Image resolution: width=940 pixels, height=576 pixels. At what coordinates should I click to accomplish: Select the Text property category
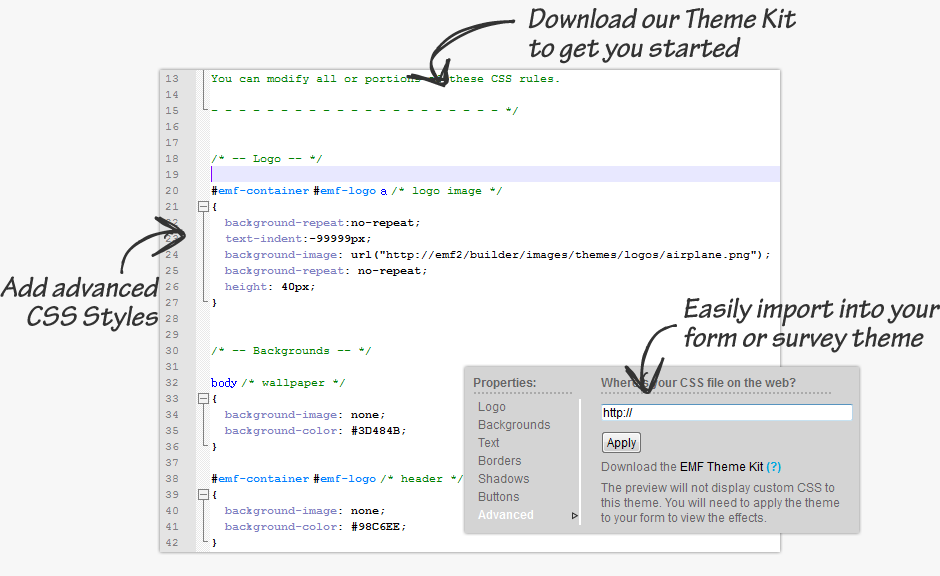click(488, 443)
